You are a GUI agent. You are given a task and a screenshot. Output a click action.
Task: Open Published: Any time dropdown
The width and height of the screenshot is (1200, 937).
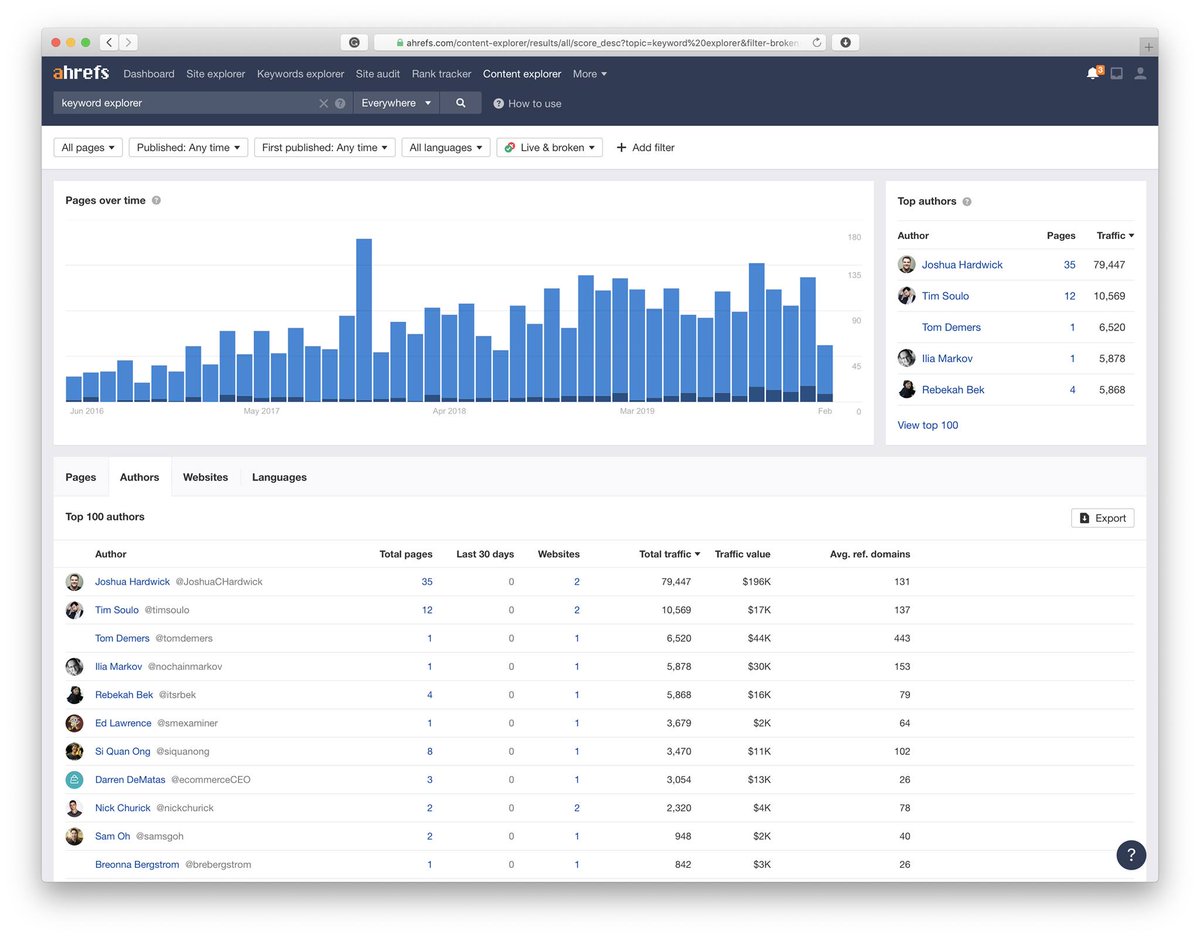189,147
